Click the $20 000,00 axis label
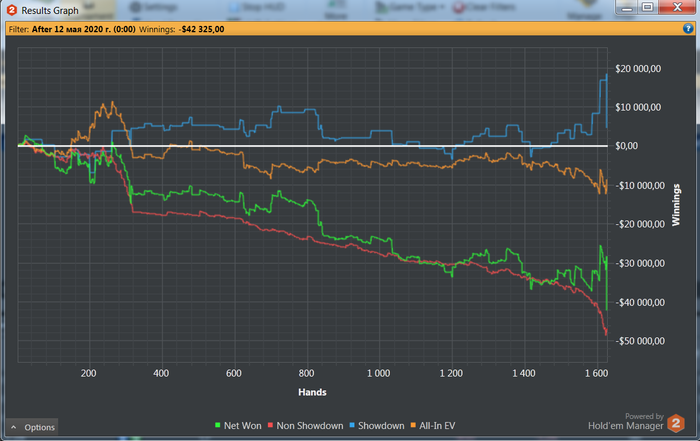 point(638,69)
